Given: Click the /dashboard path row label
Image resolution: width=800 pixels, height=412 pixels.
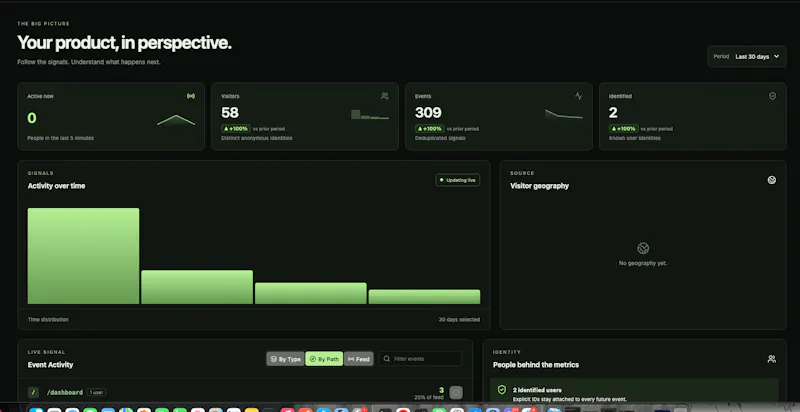Looking at the screenshot, I should point(65,393).
